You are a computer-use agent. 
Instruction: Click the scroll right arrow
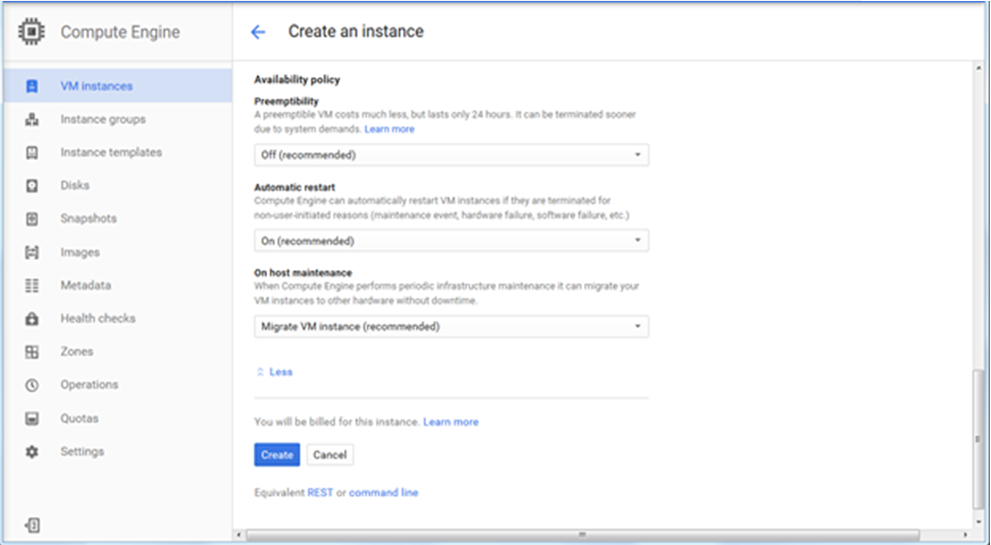pos(966,535)
